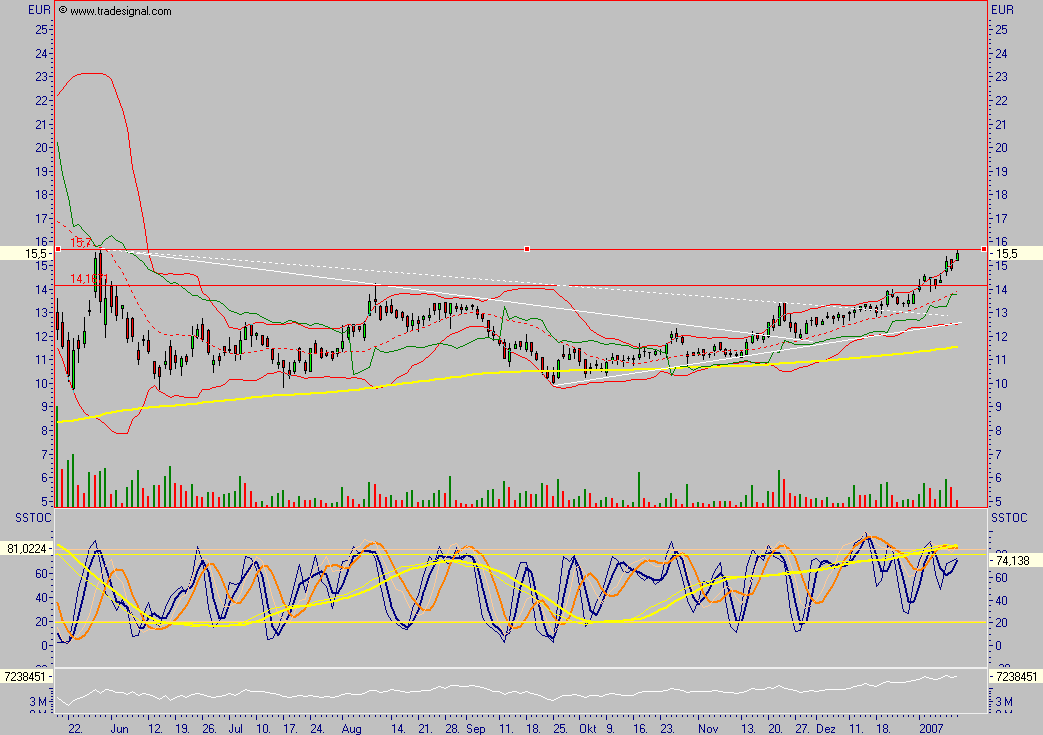This screenshot has height=735, width=1043.
Task: Select the left red handle of horizontal line
Action: point(58,248)
